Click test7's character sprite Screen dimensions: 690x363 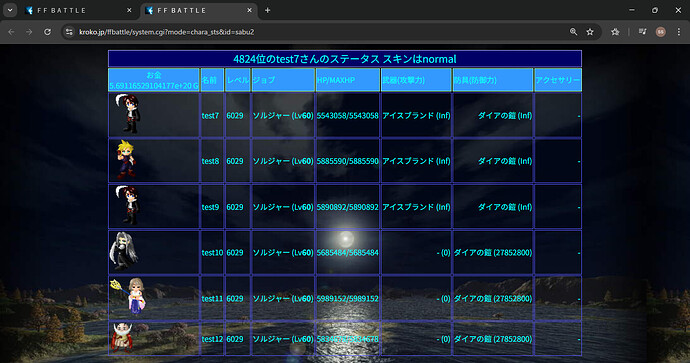click(128, 114)
